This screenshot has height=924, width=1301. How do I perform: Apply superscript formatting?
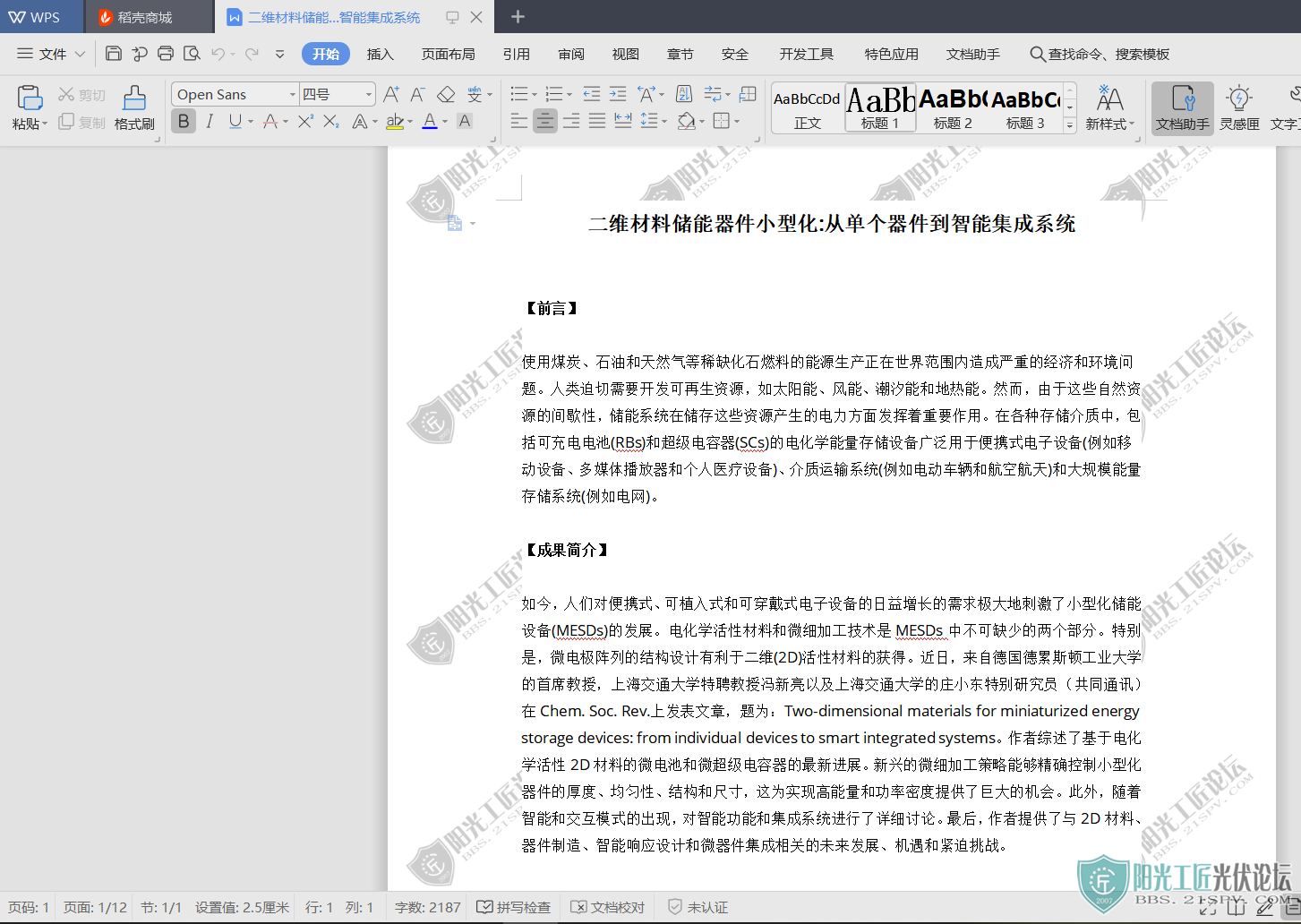[x=306, y=121]
